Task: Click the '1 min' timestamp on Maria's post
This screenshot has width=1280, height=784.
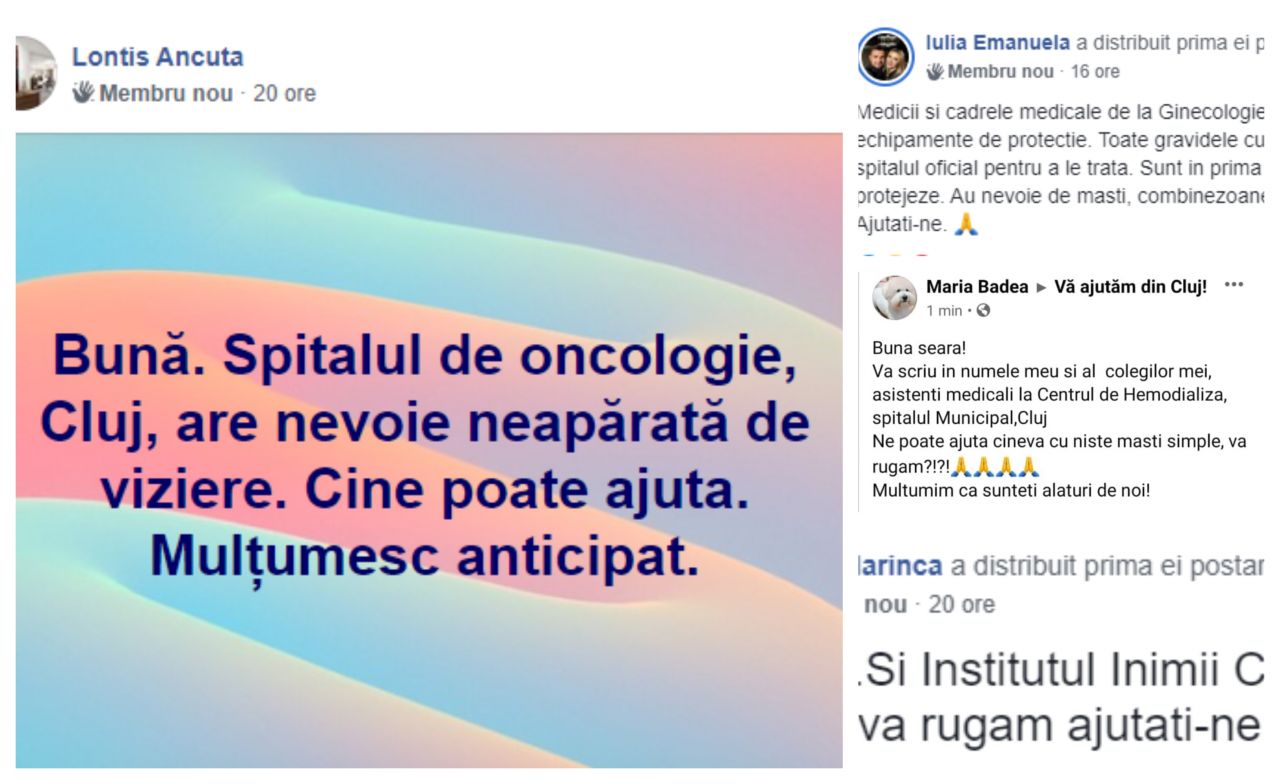Action: (944, 311)
